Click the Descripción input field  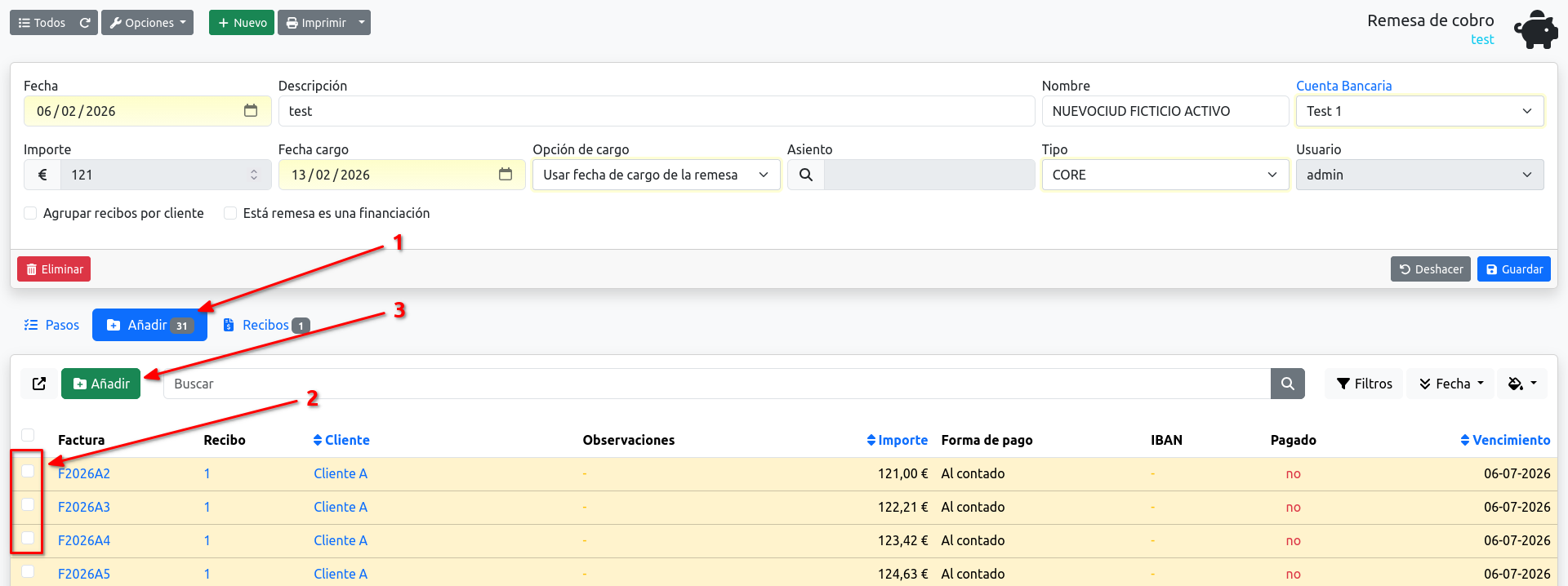pyautogui.click(x=657, y=111)
